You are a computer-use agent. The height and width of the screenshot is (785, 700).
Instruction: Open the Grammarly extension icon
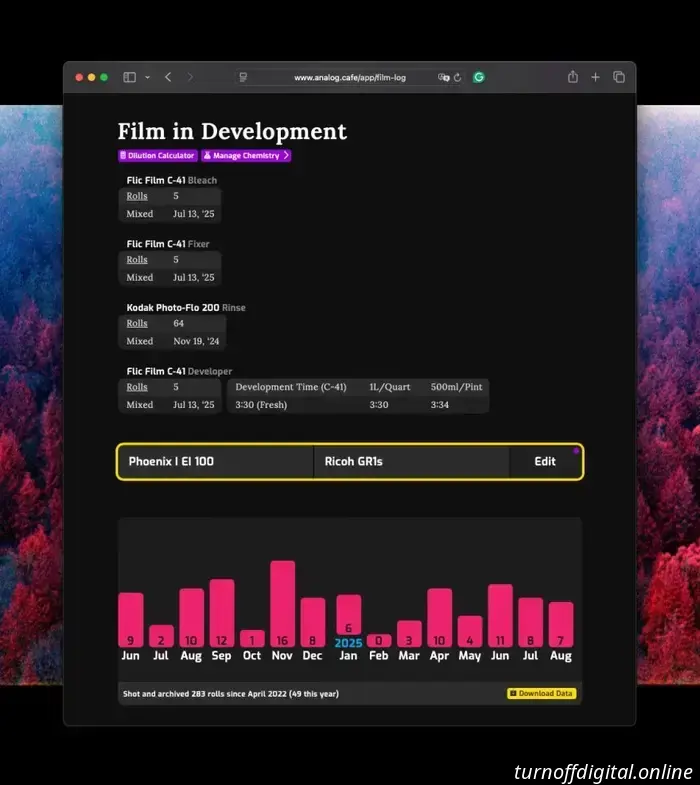(x=479, y=77)
